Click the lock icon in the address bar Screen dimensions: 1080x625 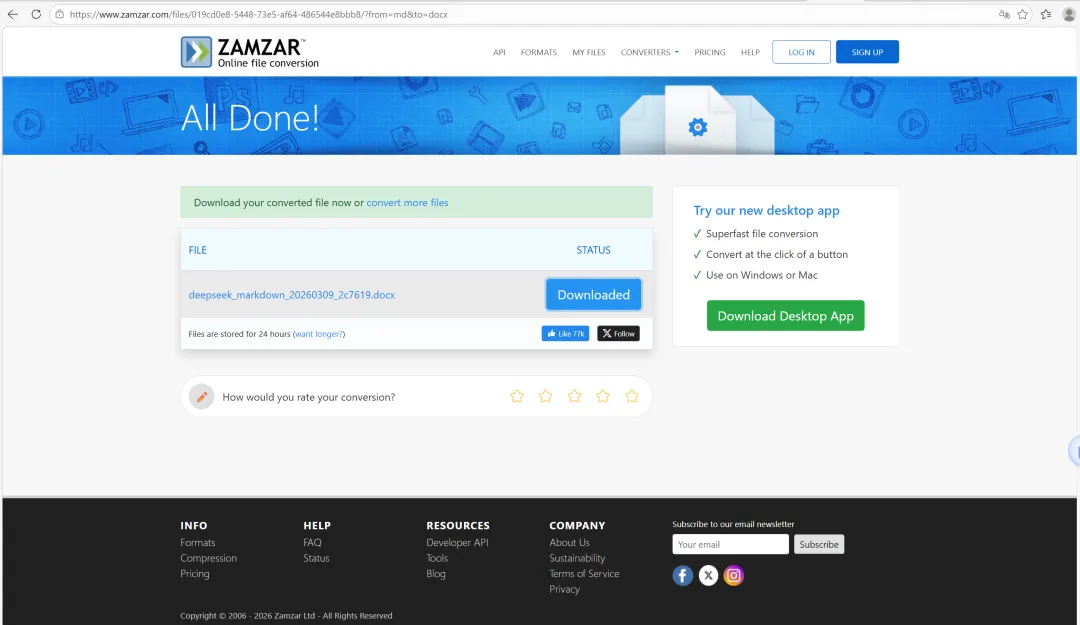pos(60,14)
